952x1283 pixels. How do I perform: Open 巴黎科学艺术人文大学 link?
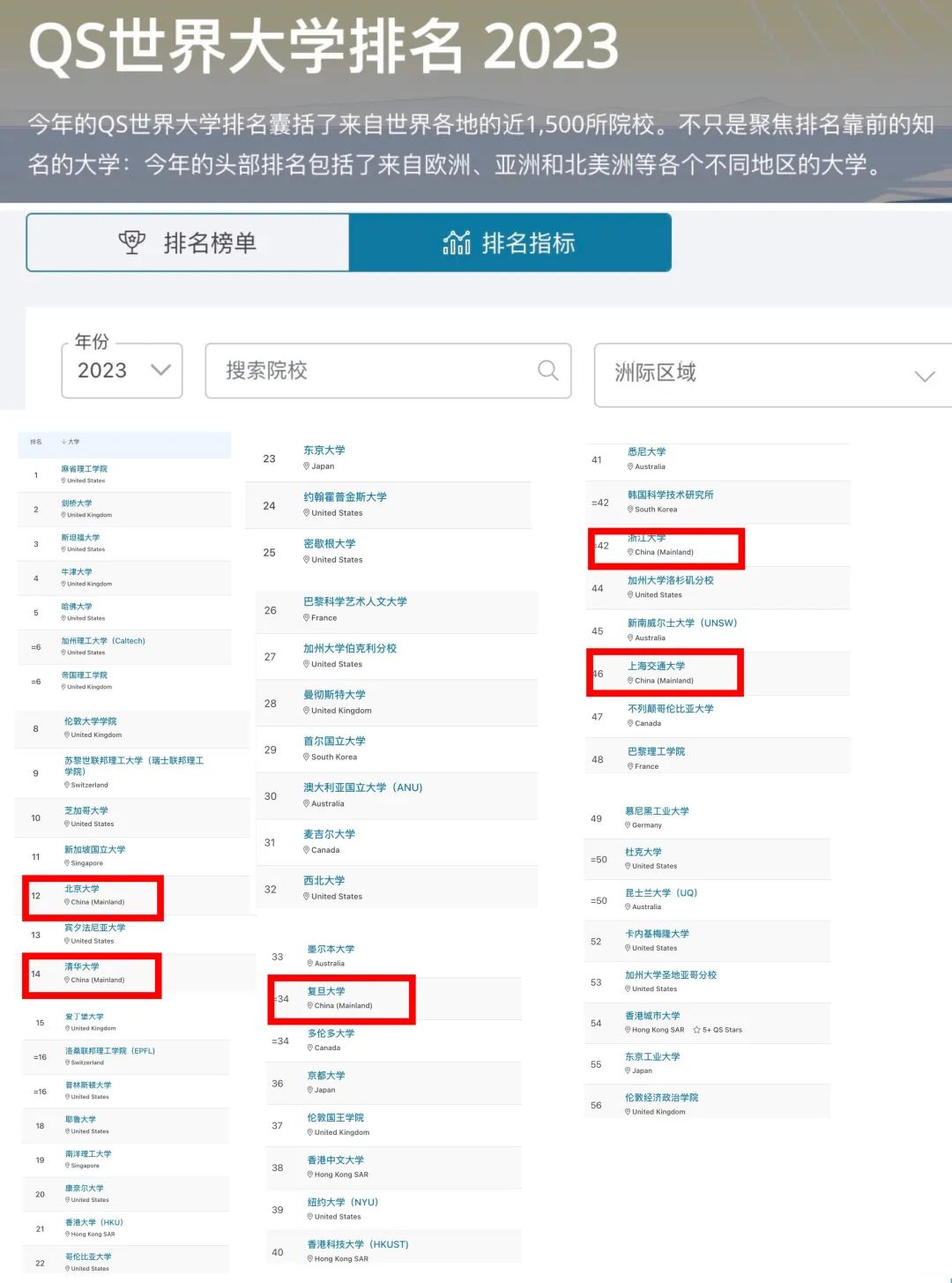pos(355,601)
